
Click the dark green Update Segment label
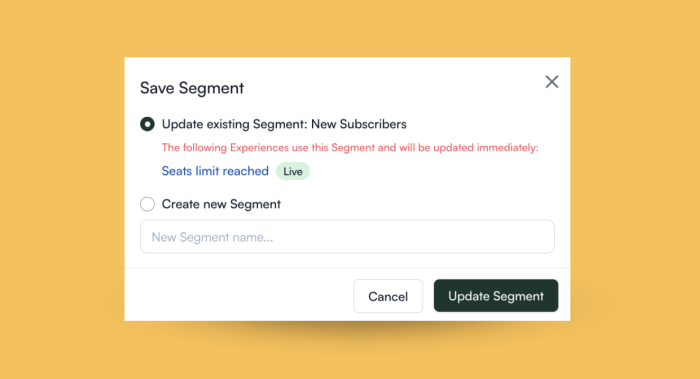click(x=496, y=296)
